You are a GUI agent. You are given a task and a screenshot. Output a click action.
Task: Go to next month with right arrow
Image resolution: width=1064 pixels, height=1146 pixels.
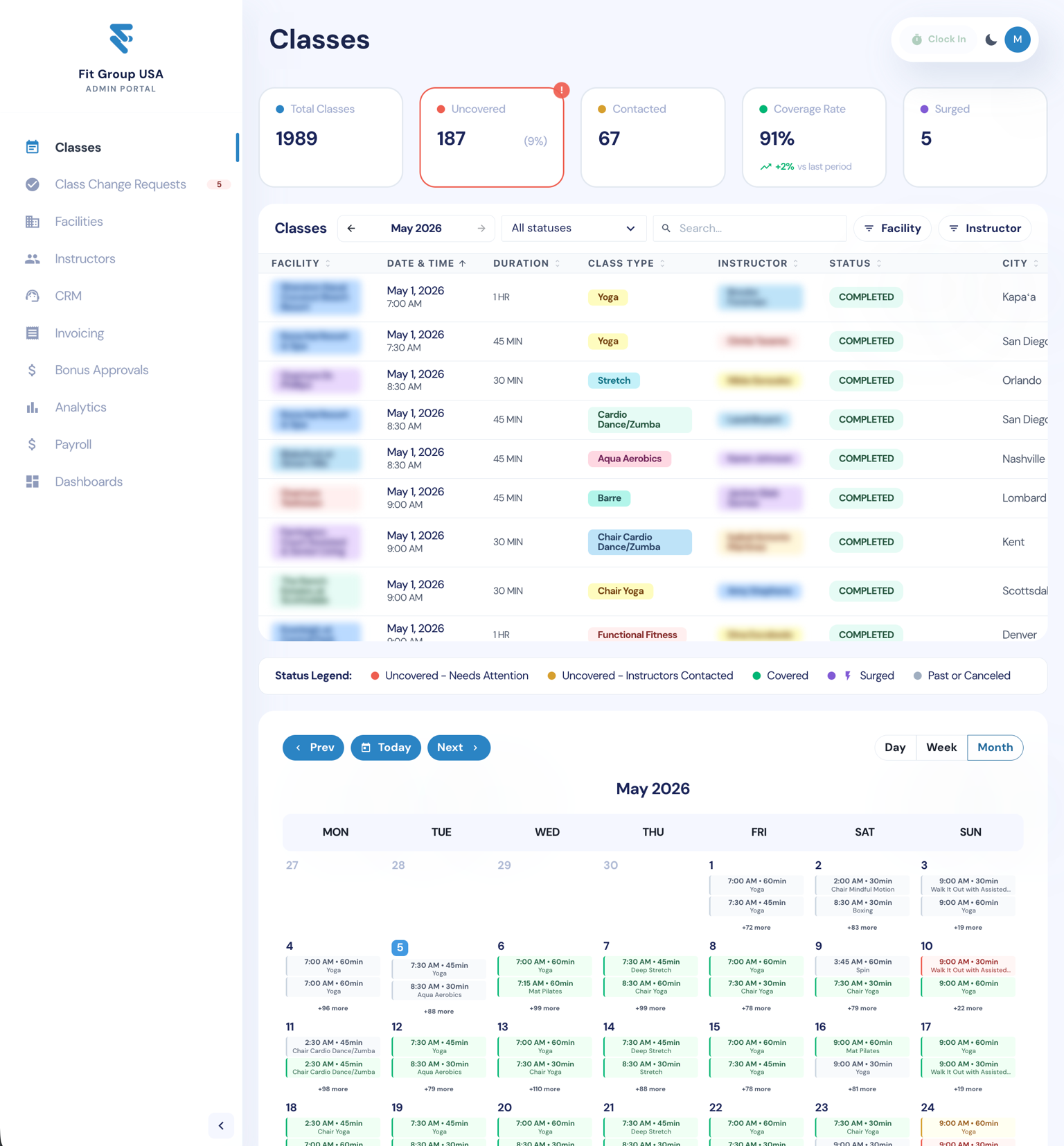point(481,228)
